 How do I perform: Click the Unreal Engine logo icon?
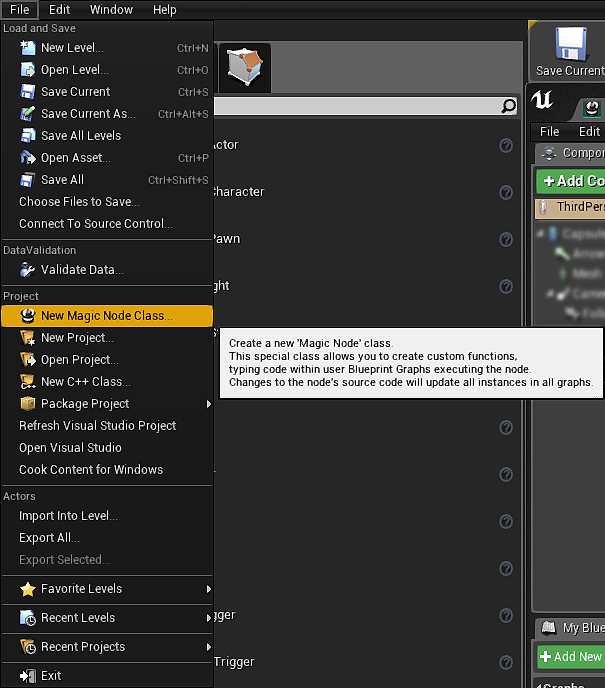(542, 100)
